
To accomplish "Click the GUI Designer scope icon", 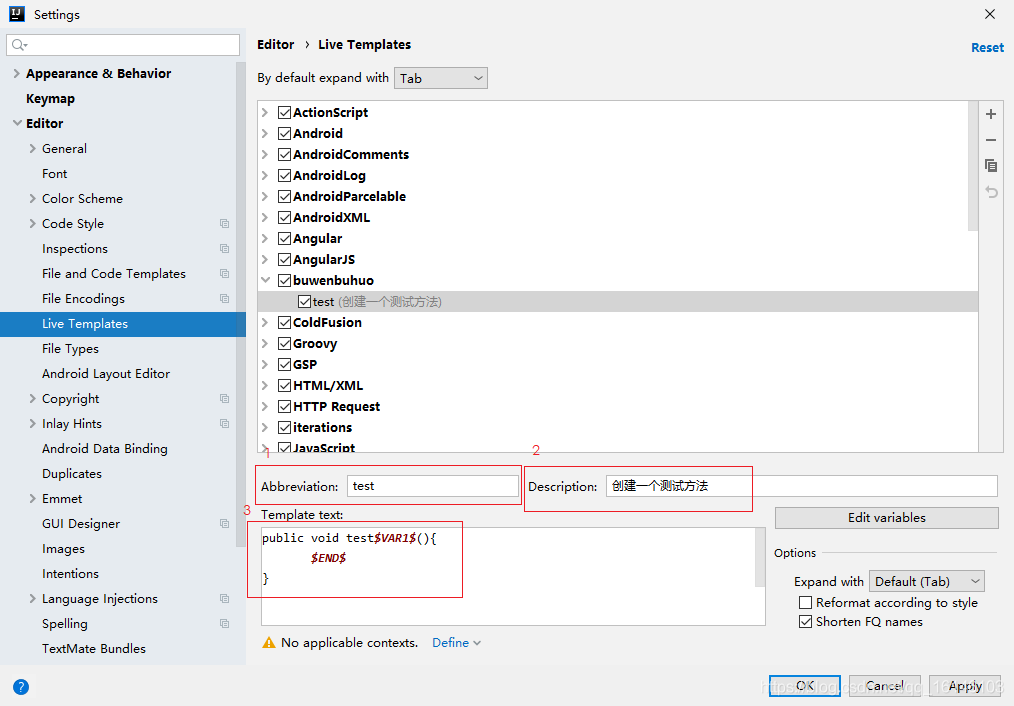I will (224, 523).
